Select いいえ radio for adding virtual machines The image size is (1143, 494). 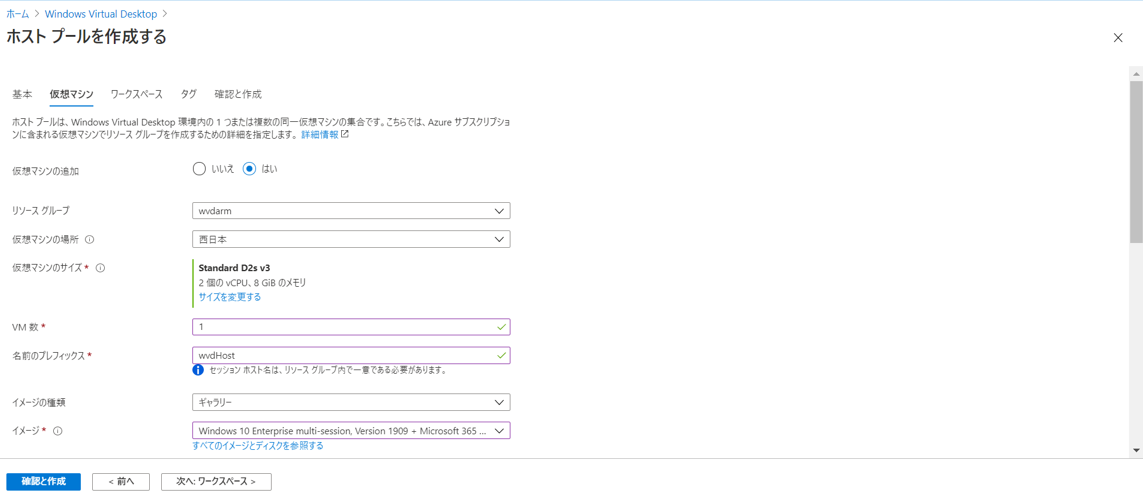(199, 169)
